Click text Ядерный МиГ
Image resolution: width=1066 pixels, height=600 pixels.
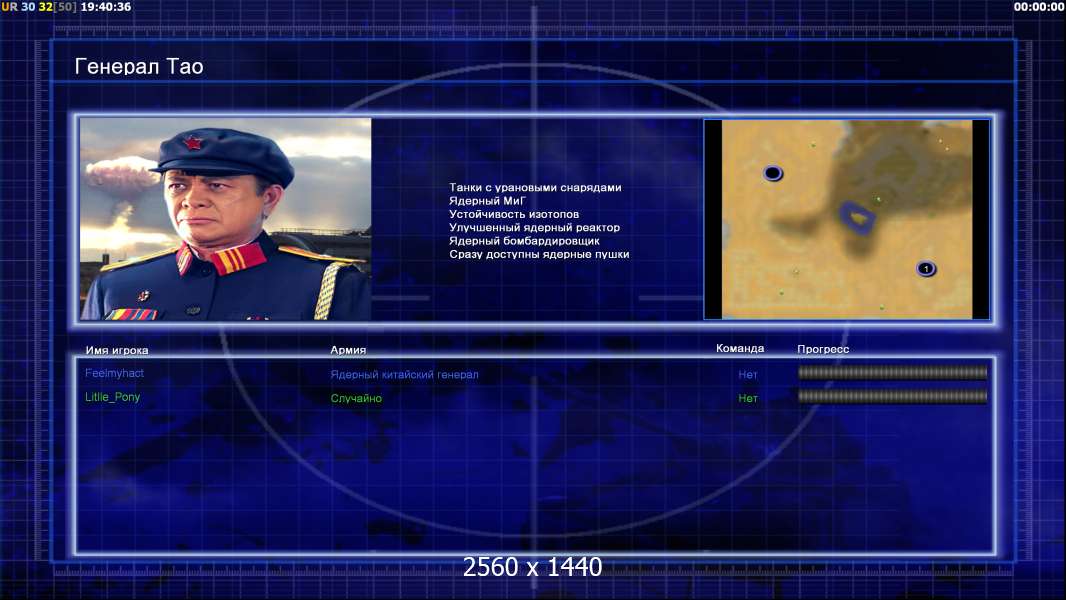[487, 201]
